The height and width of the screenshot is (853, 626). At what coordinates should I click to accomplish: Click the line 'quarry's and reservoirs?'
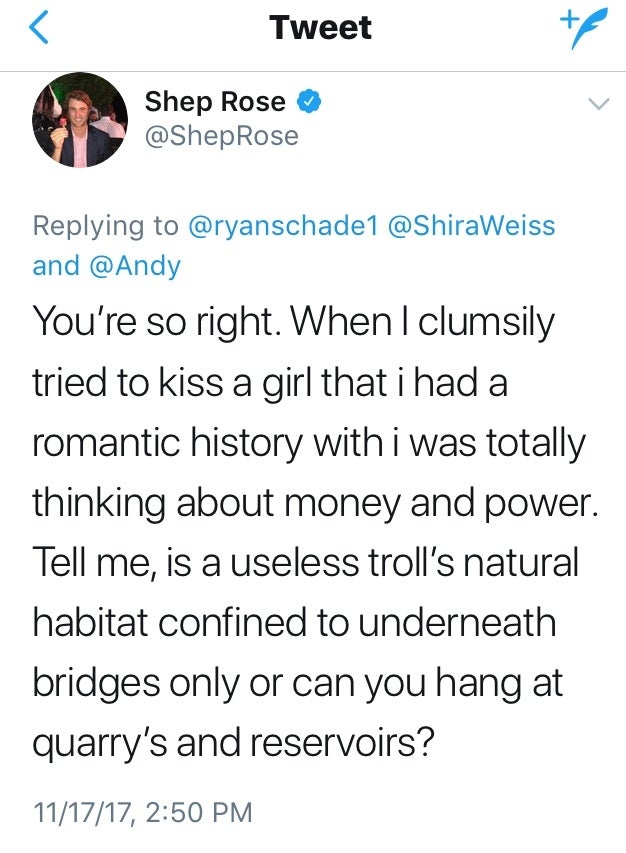(234, 743)
